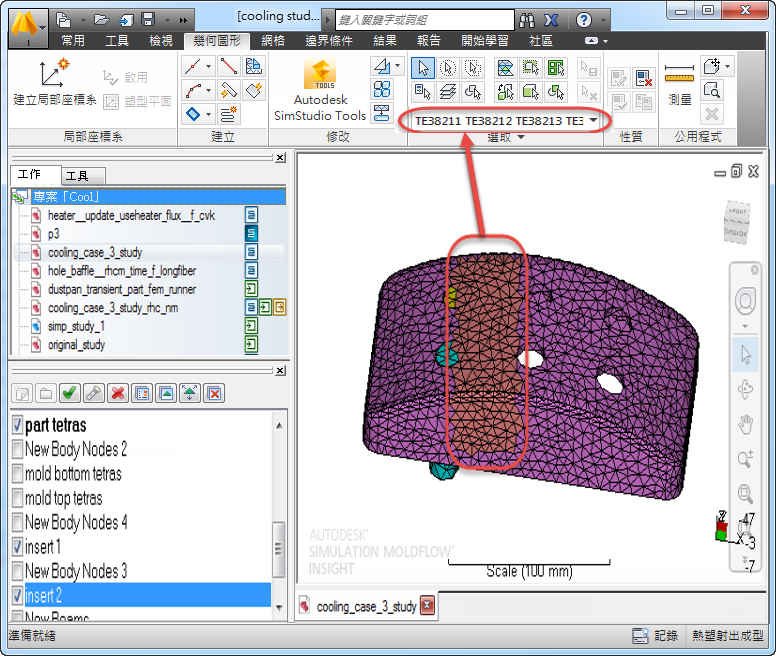Select the original_study item
This screenshot has height=656, width=776.
pyautogui.click(x=76, y=345)
